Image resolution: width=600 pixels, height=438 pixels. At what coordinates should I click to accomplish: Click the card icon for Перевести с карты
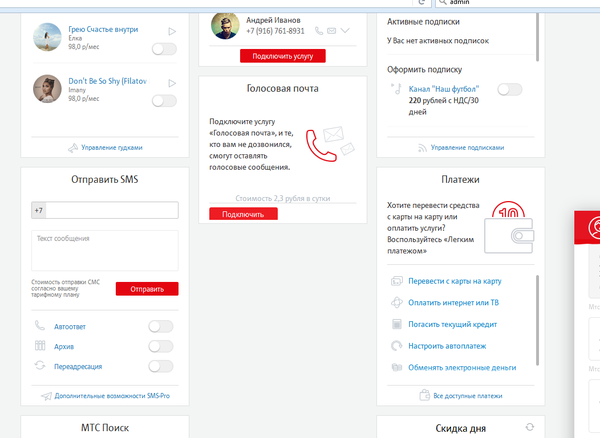point(397,281)
